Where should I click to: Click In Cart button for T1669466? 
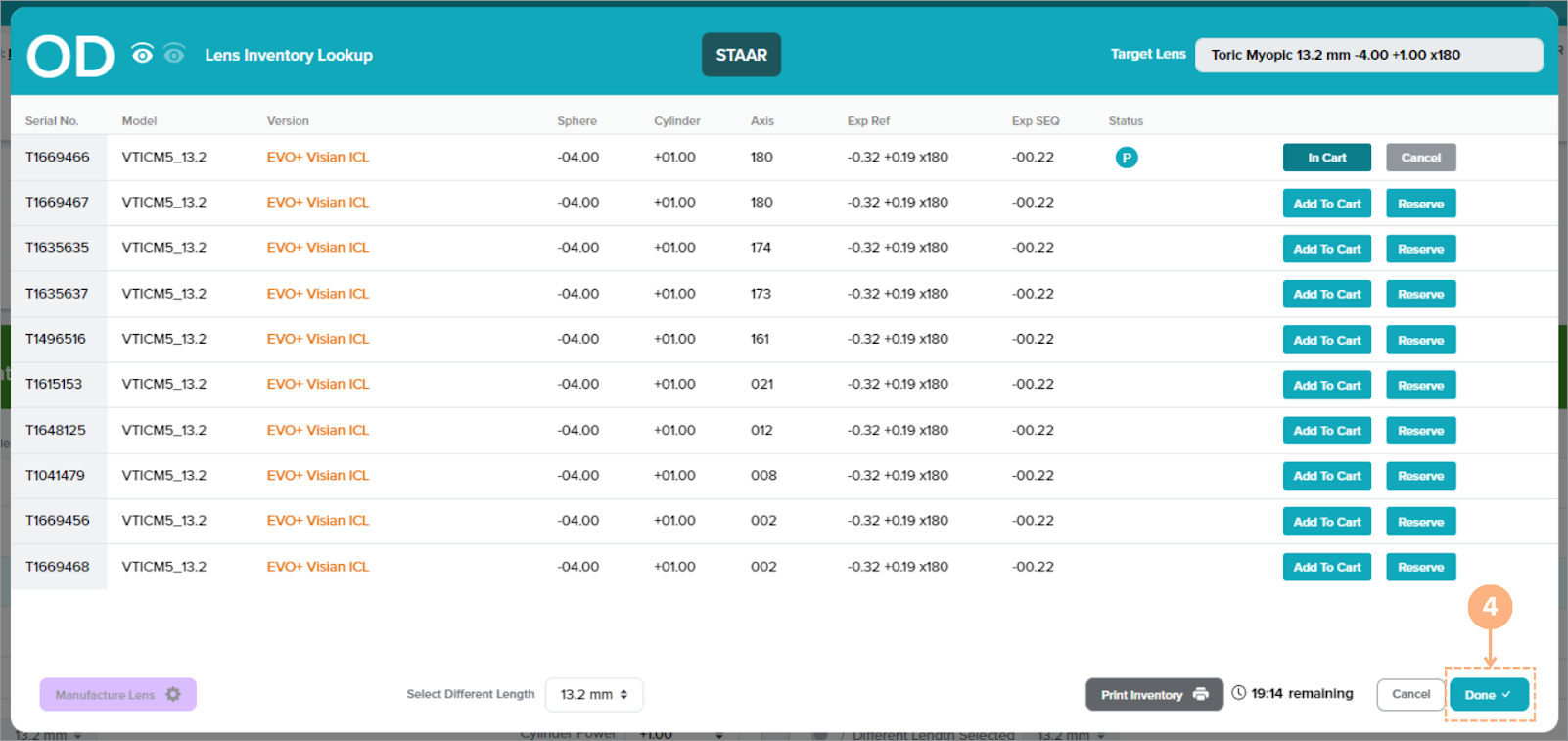(1326, 158)
